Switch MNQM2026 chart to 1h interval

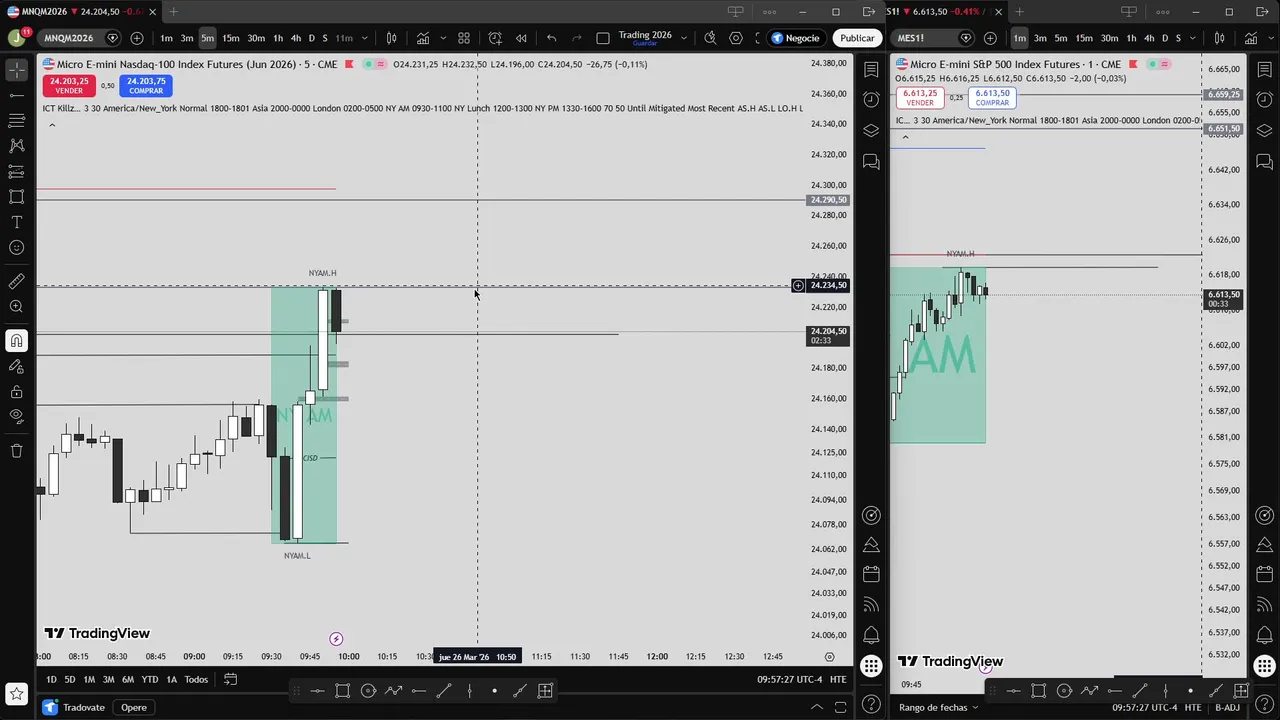tap(278, 38)
